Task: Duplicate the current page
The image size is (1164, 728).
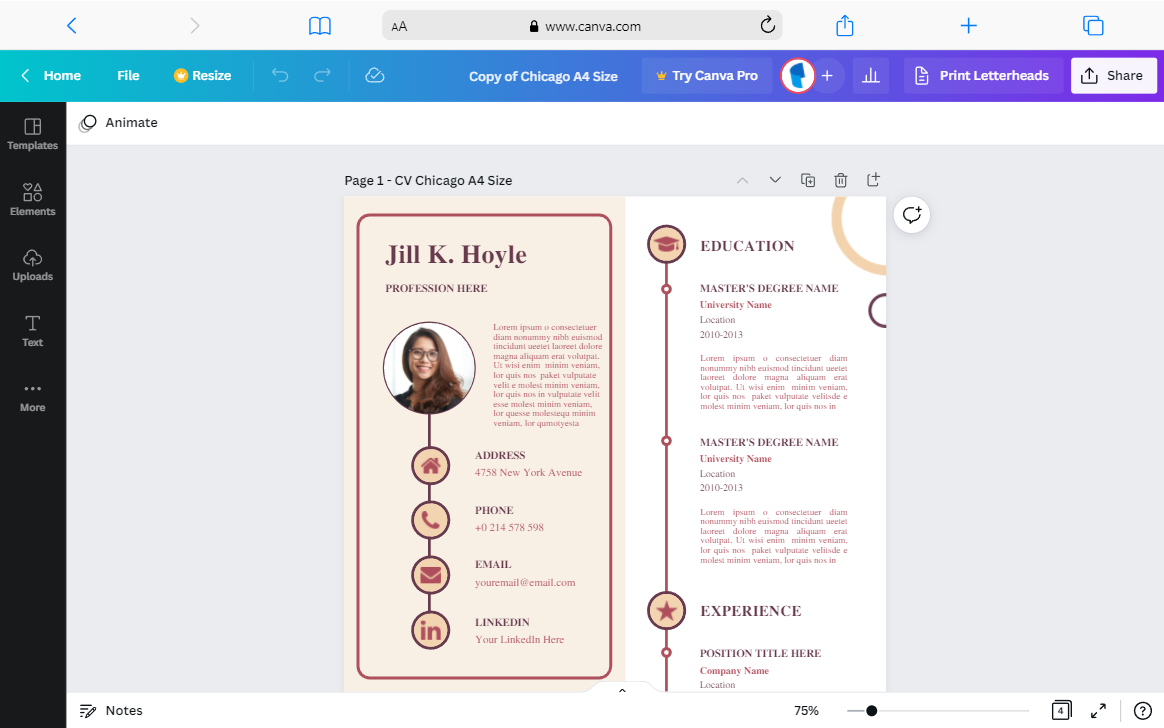Action: pos(808,180)
